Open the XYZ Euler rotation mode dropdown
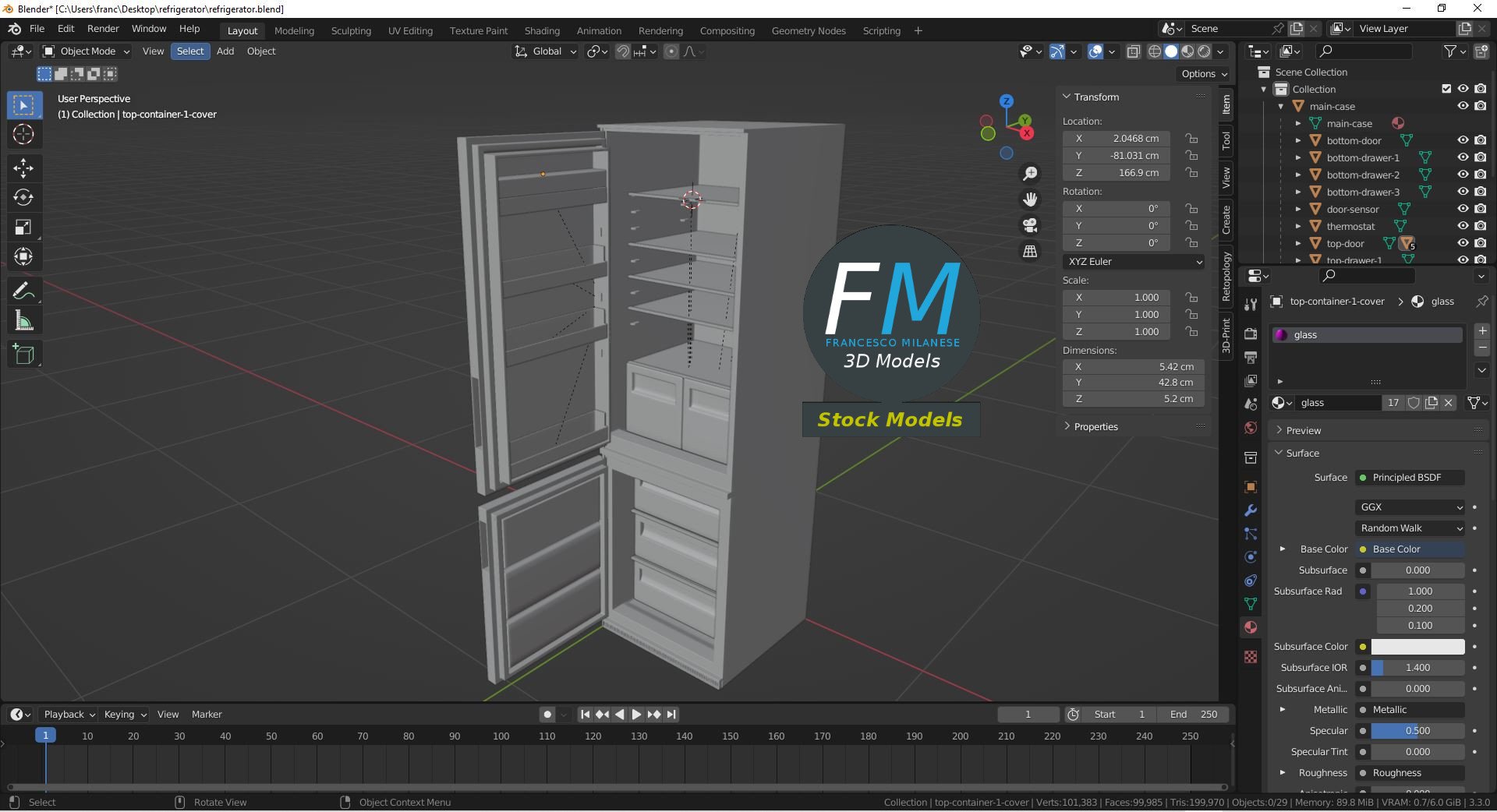 pyautogui.click(x=1134, y=262)
